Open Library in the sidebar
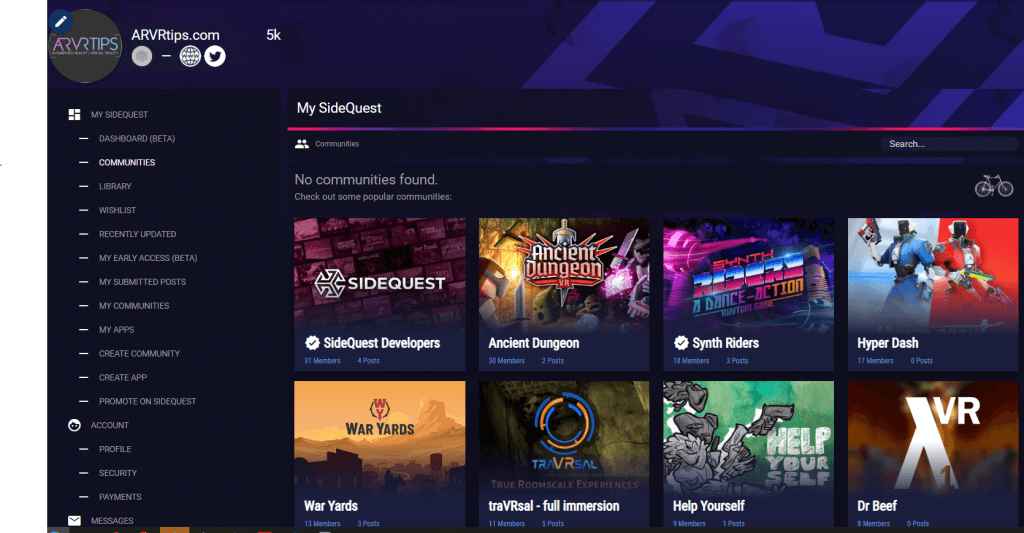This screenshot has width=1024, height=533. click(115, 186)
